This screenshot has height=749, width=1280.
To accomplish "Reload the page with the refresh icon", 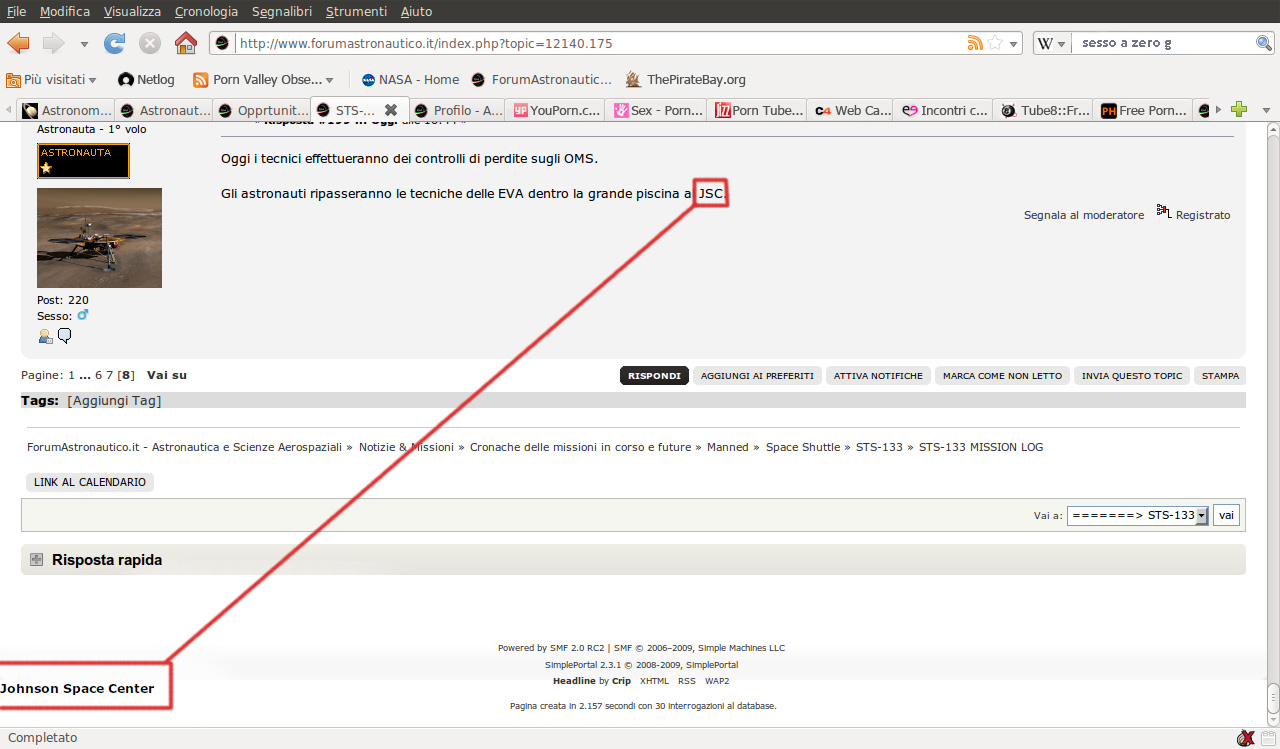I will [x=115, y=43].
